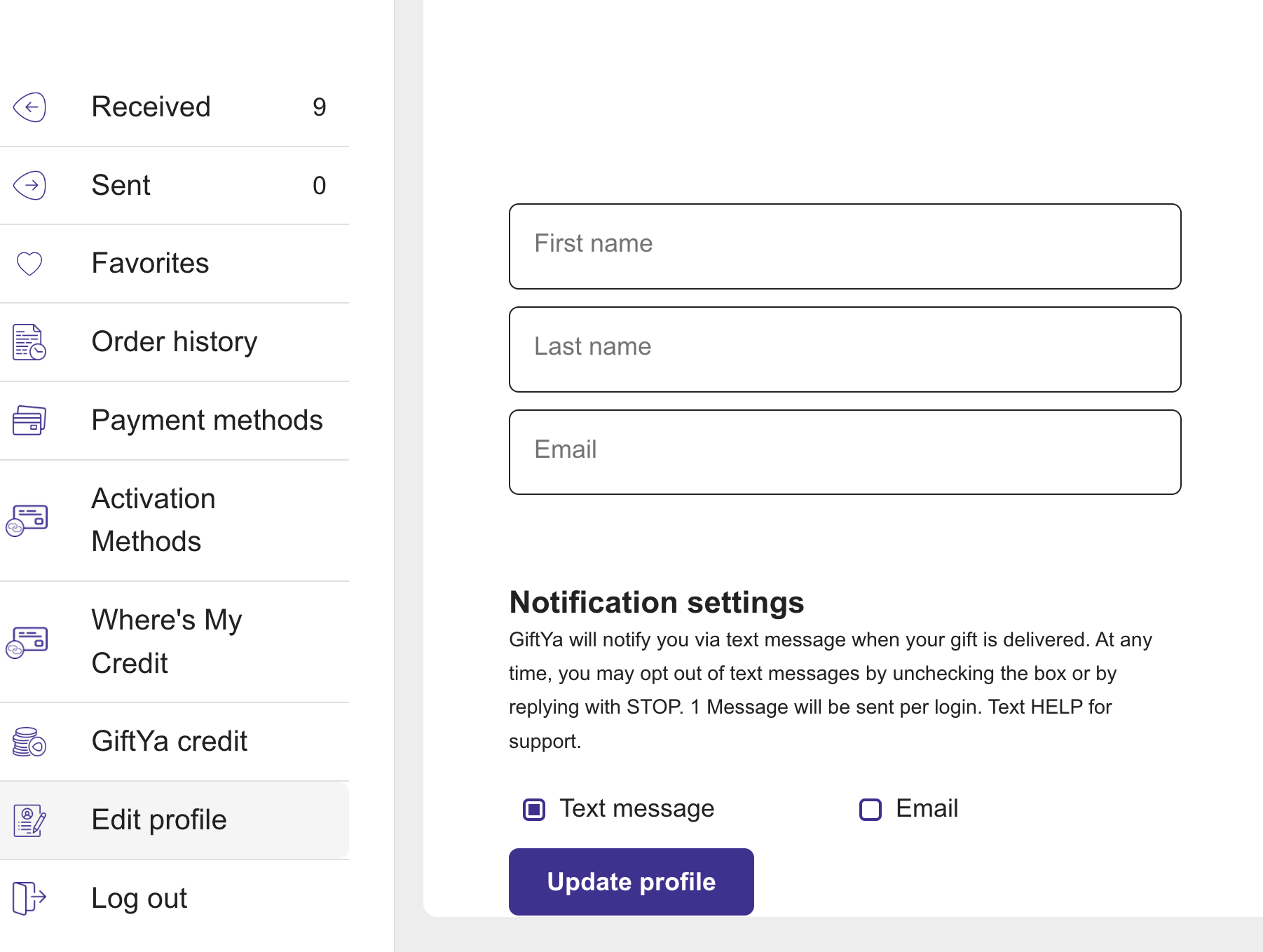Click the Payment methods card icon

click(x=29, y=421)
